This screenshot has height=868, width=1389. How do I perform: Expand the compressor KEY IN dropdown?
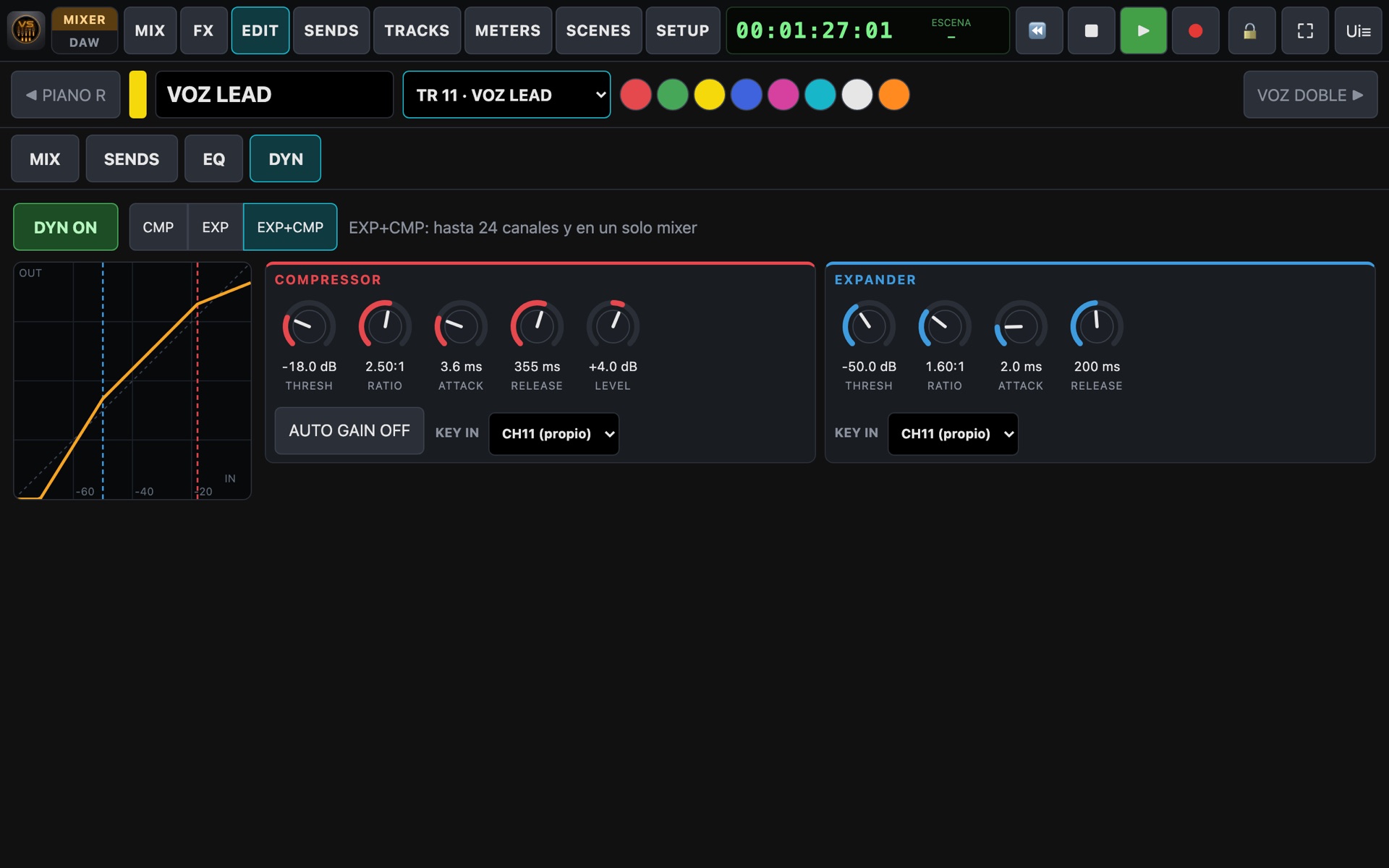553,434
